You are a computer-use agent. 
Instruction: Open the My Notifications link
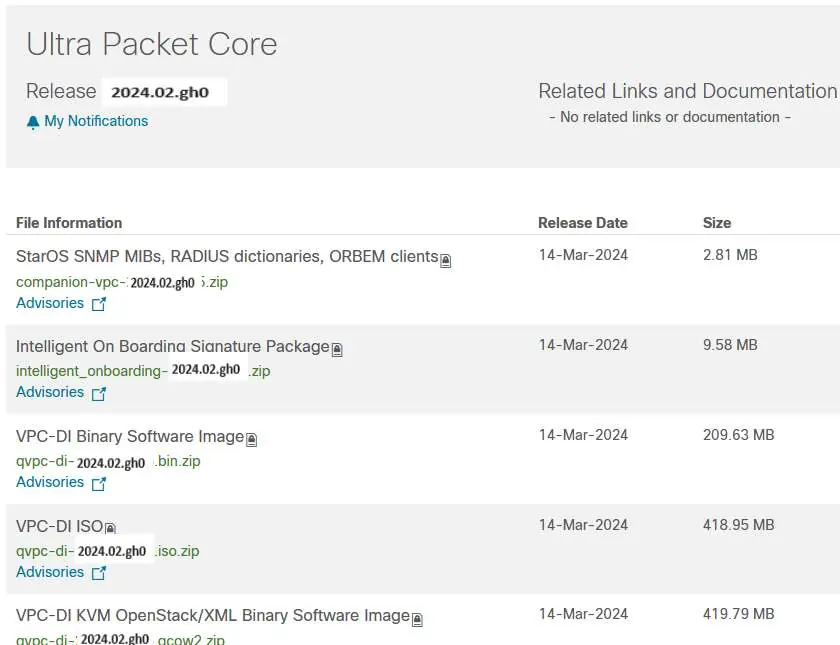coord(96,121)
